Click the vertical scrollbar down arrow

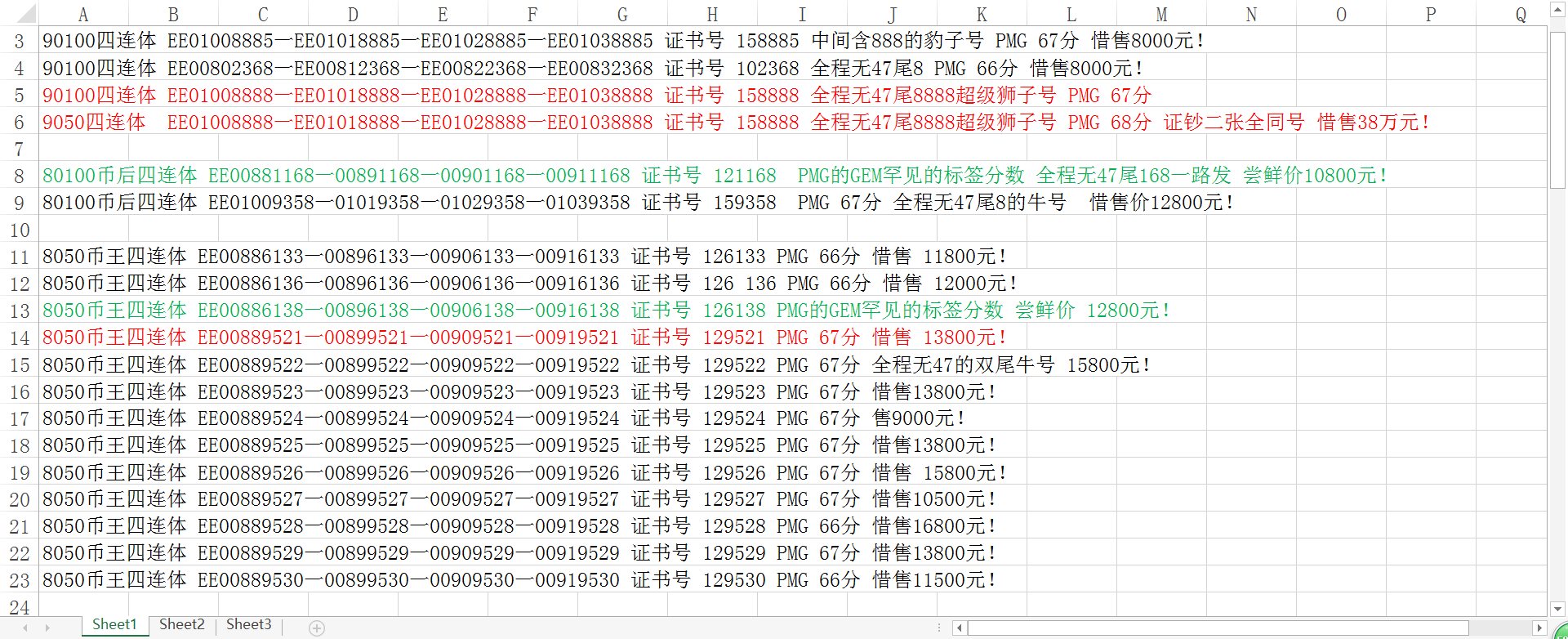click(1557, 608)
